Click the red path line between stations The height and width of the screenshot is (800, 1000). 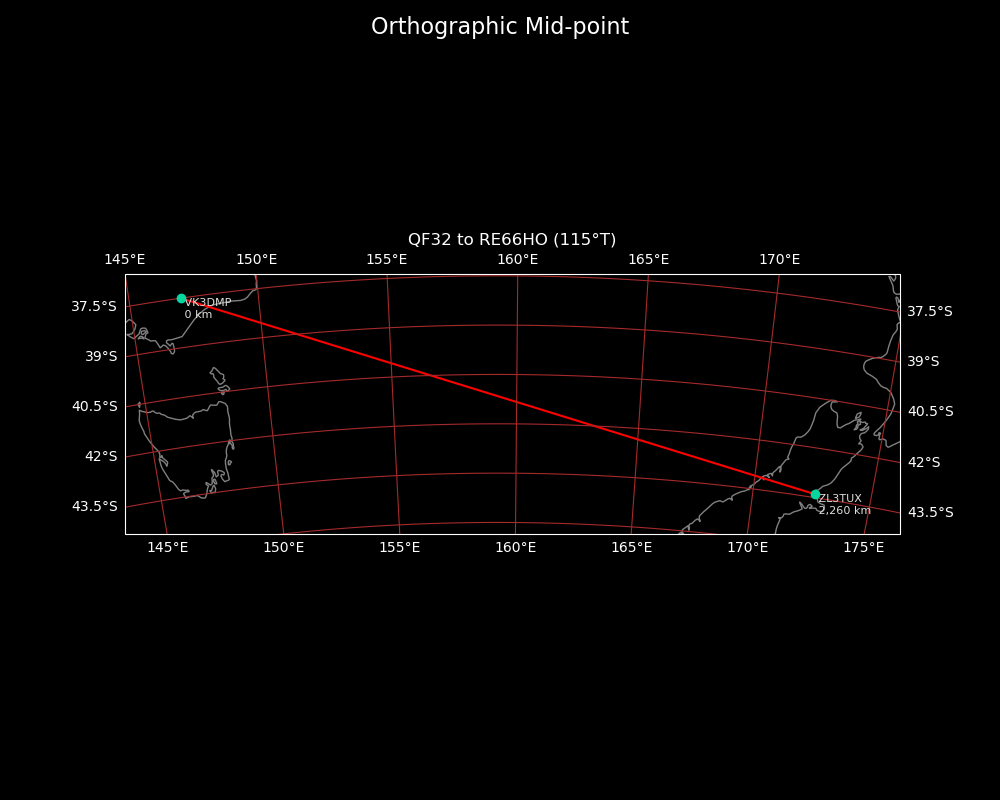[500, 396]
